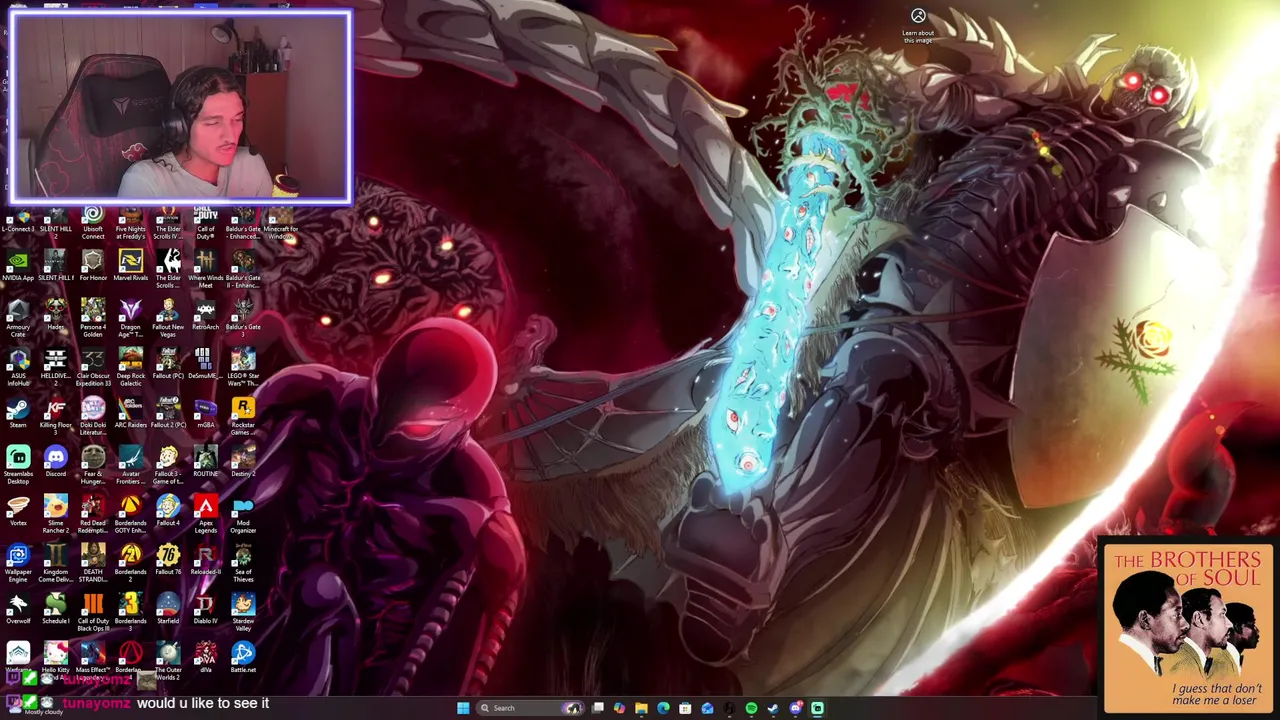This screenshot has width=1280, height=720.
Task: Open the L-Connect 3 shortcut
Action: [x=18, y=219]
